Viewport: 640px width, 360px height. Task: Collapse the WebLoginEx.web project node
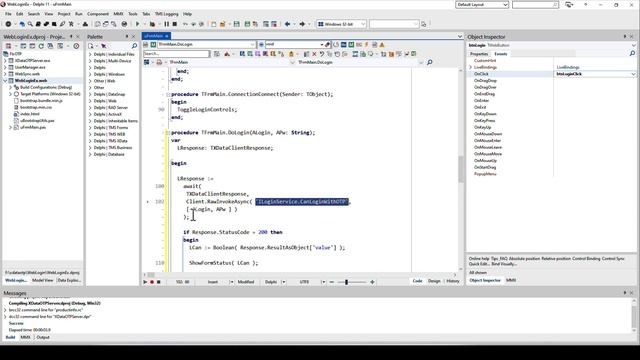(5, 81)
